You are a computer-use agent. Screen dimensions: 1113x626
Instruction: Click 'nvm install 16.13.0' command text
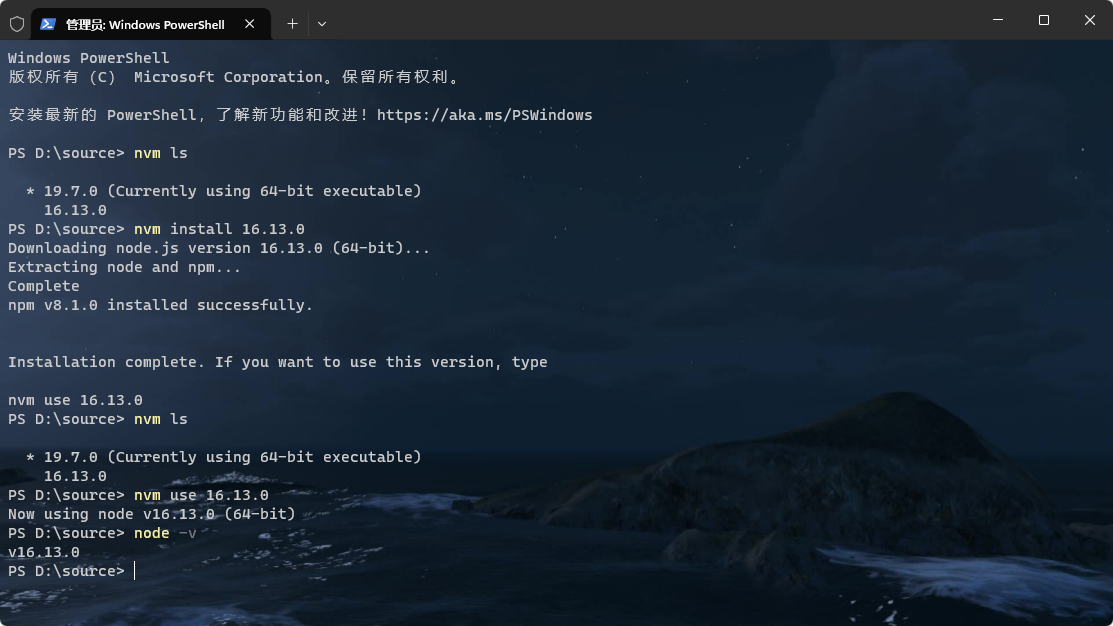pos(219,229)
